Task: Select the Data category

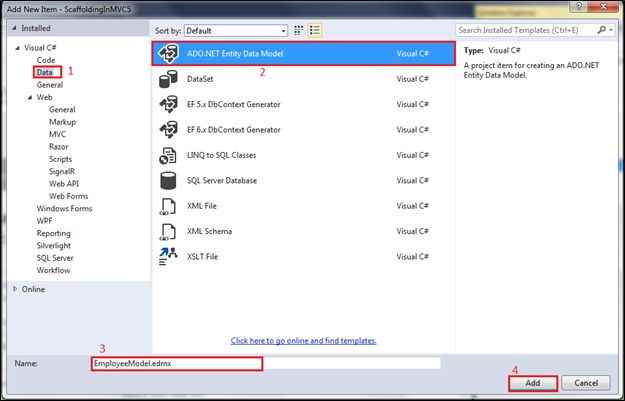Action: click(45, 73)
